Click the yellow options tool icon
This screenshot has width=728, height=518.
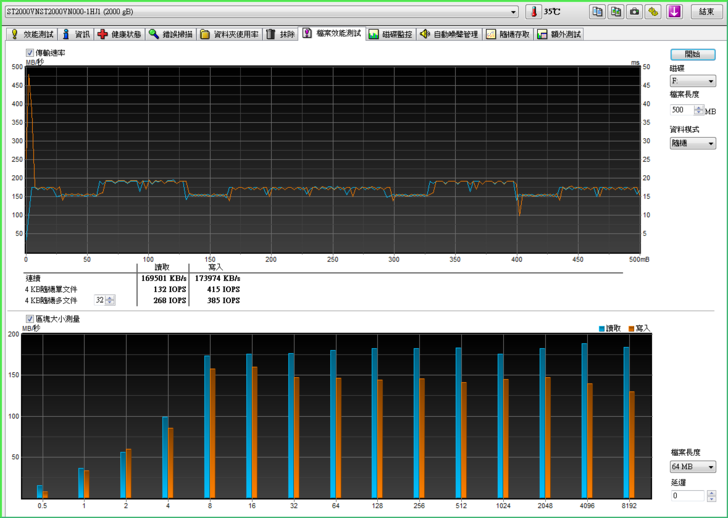(652, 11)
